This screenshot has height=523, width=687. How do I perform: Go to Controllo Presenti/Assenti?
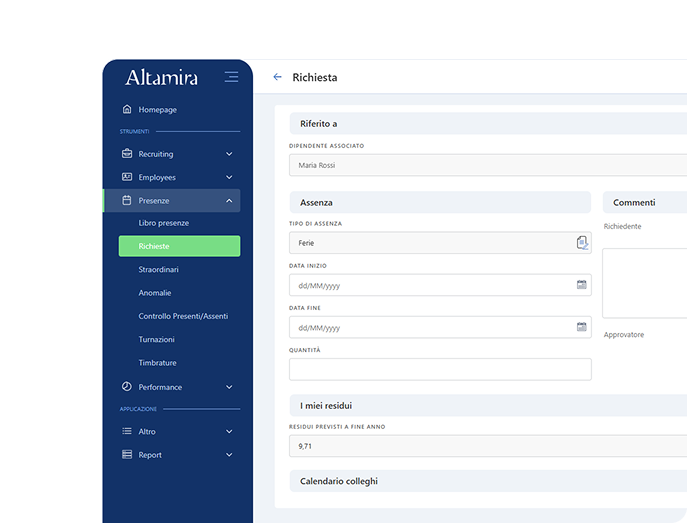tap(183, 316)
